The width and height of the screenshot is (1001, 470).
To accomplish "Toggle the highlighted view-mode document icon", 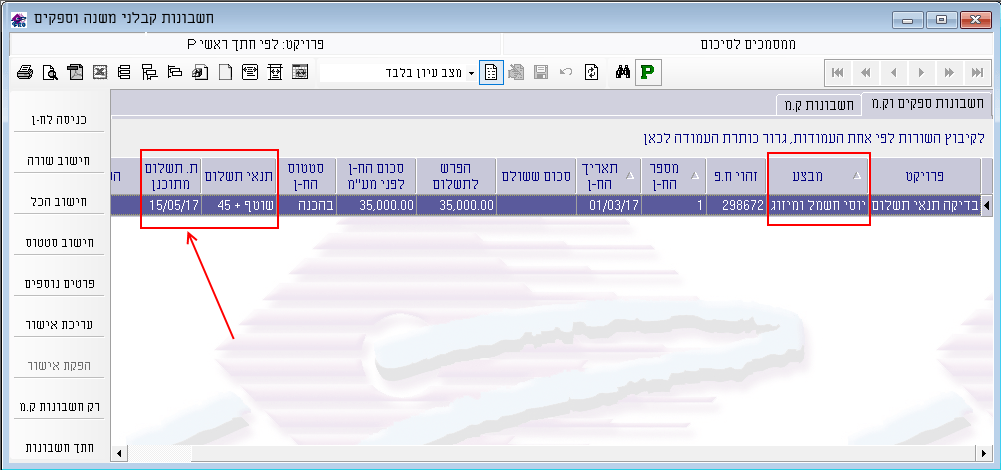I will click(491, 72).
